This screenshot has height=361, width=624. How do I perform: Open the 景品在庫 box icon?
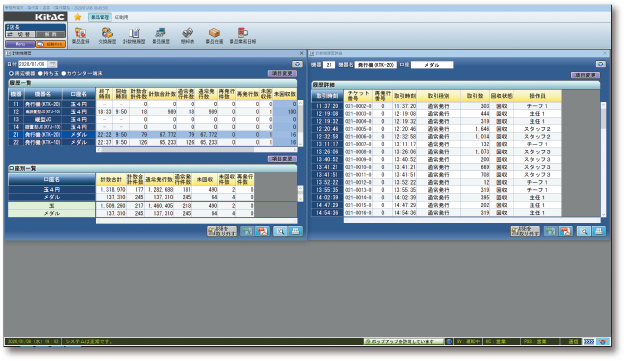click(x=214, y=35)
